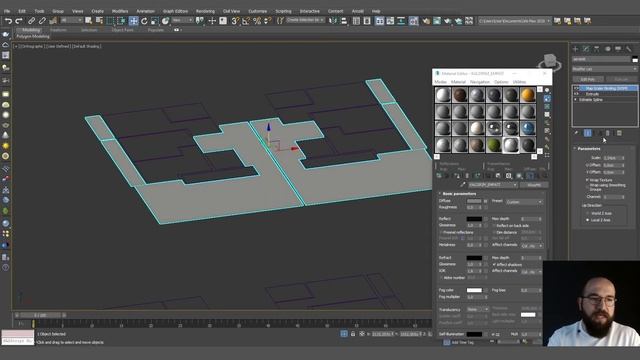
Task: Open the Translucency type dropdown
Action: coord(478,309)
